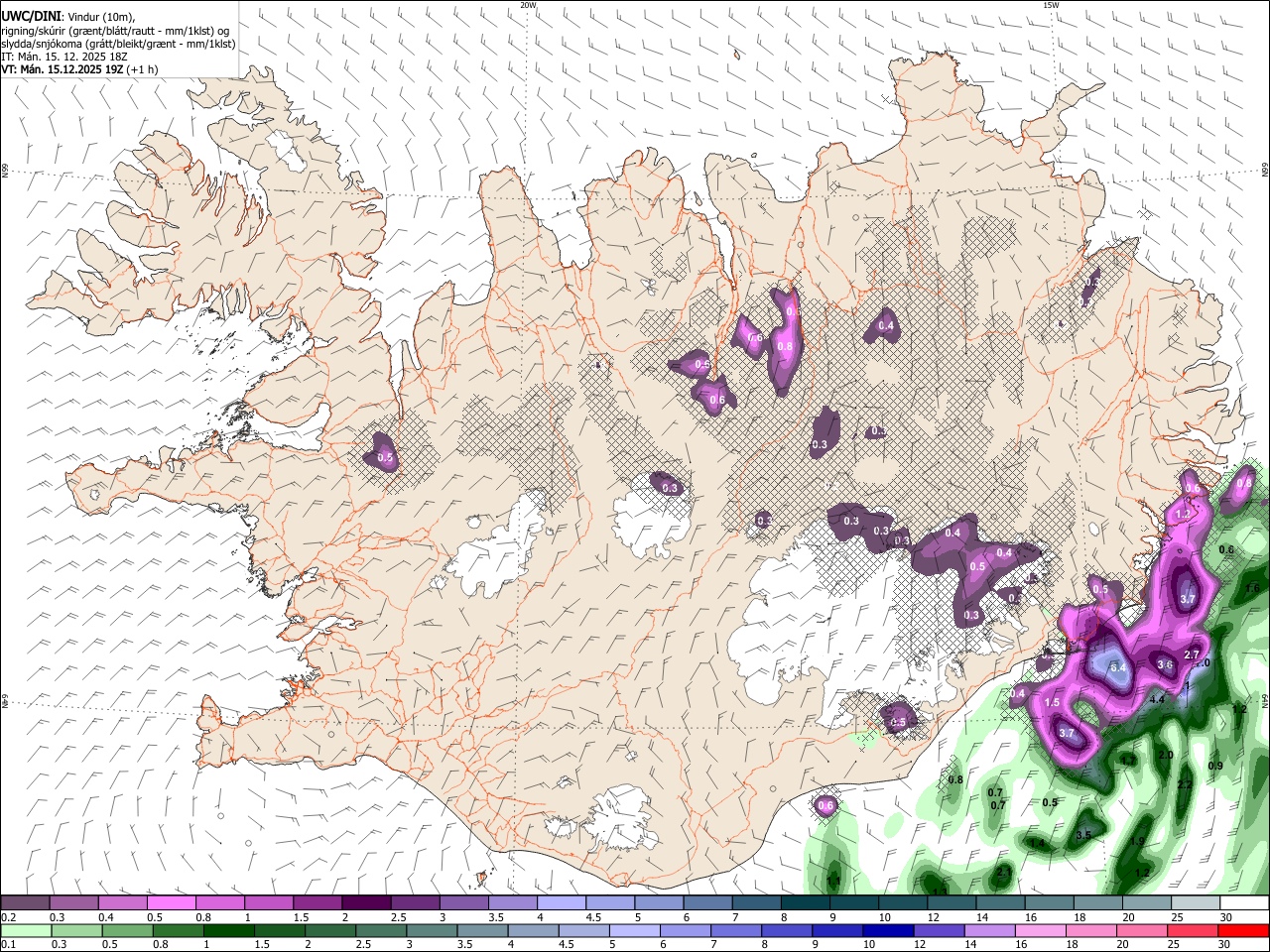Image resolution: width=1270 pixels, height=952 pixels.
Task: Click the 2.0 value in the green rain area
Action: pyautogui.click(x=1166, y=755)
